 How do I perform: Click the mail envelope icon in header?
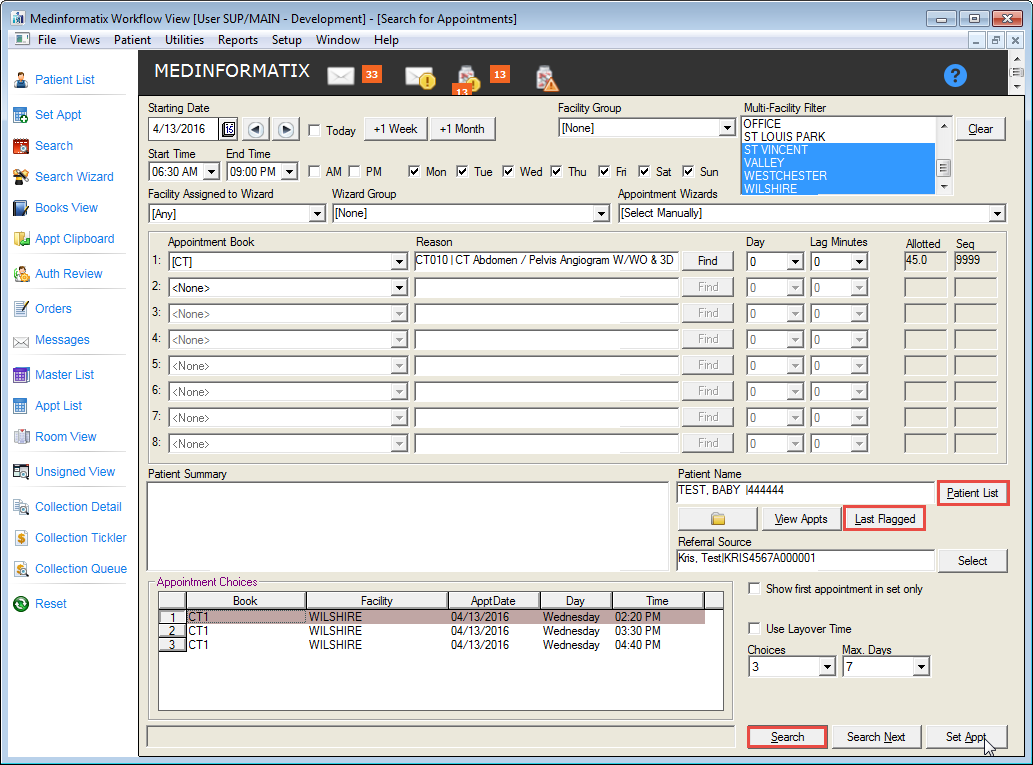pyautogui.click(x=341, y=75)
